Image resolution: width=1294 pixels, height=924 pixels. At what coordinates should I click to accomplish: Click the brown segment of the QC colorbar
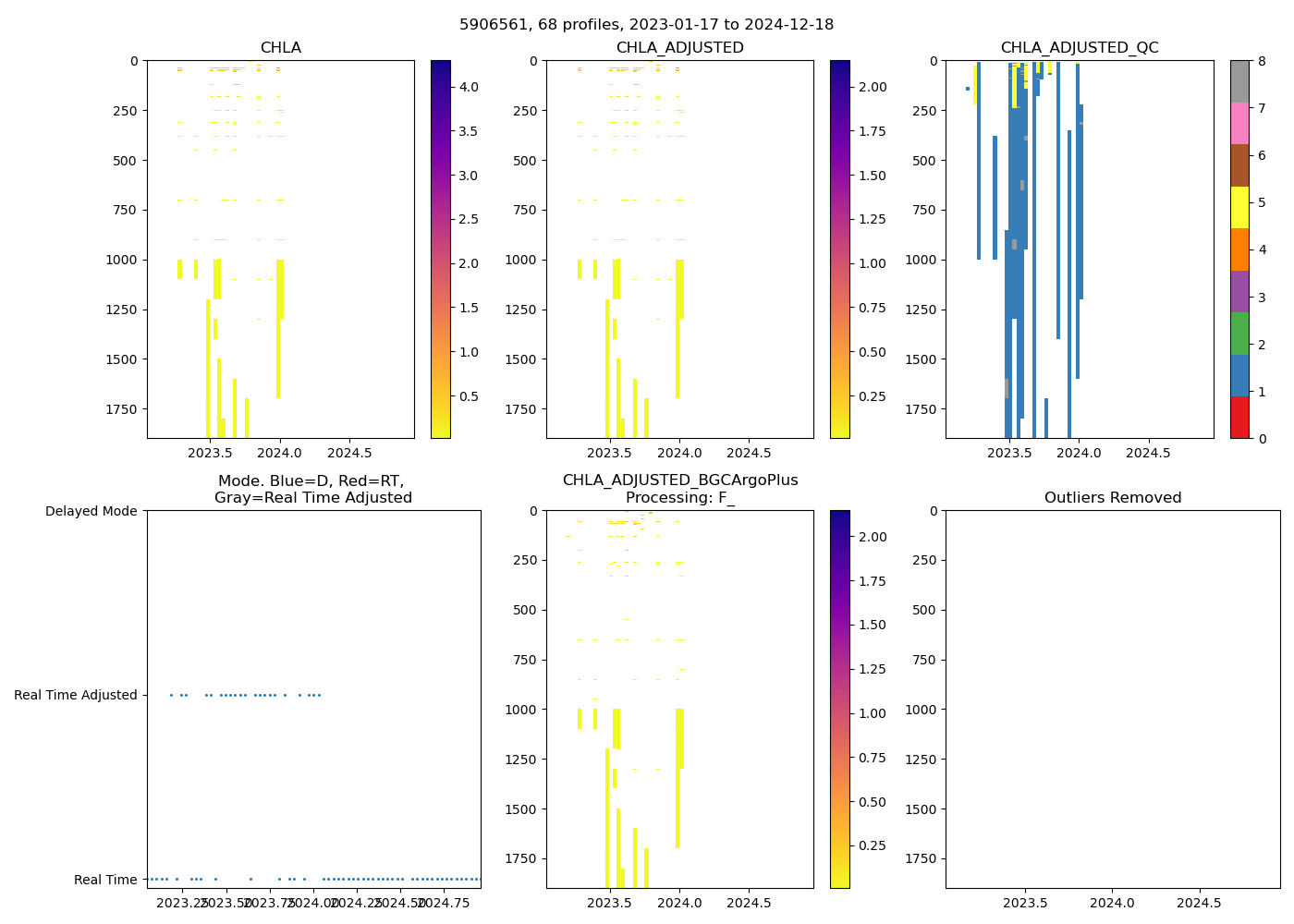tap(1239, 165)
